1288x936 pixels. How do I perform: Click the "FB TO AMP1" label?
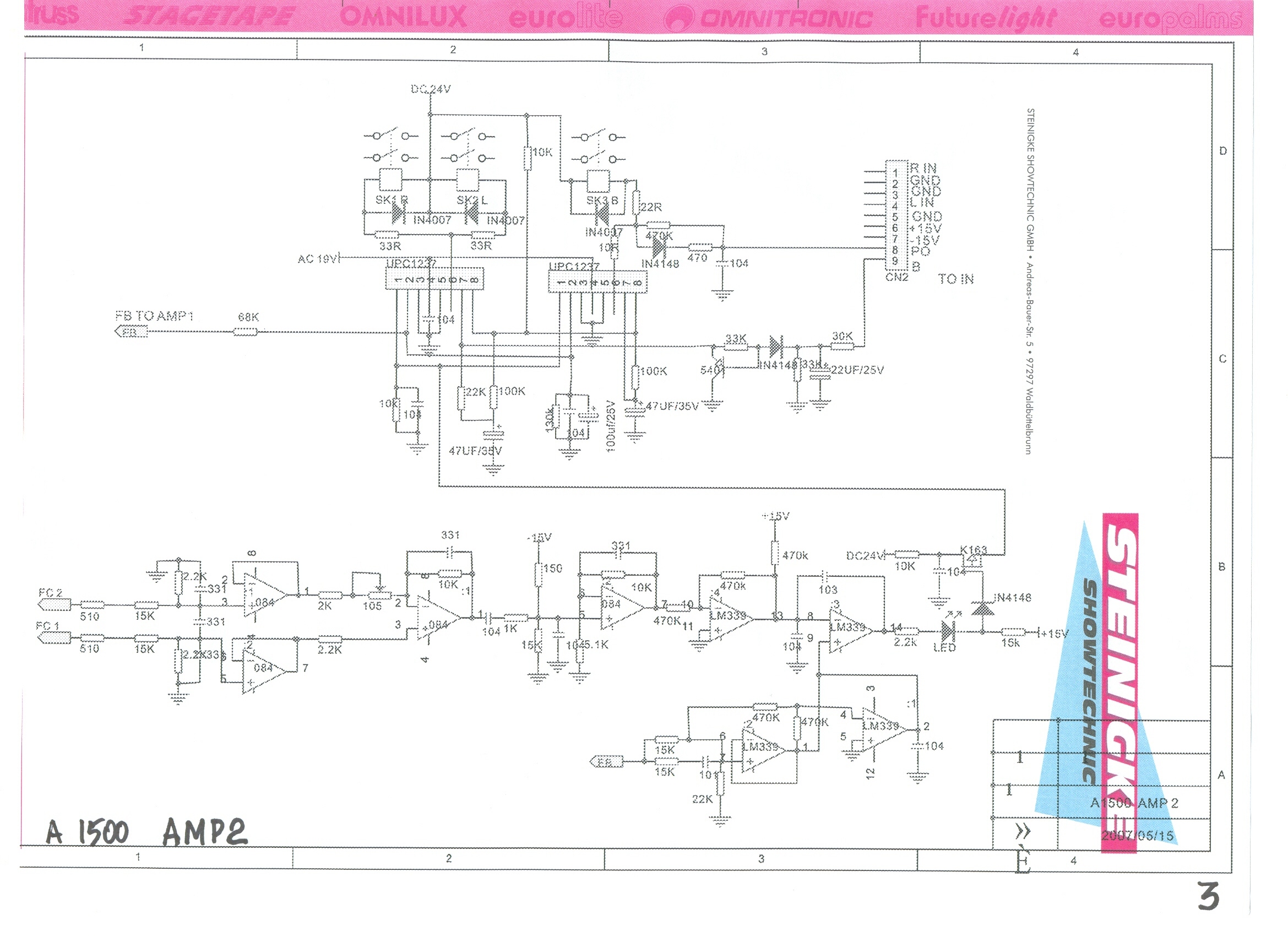click(x=155, y=316)
